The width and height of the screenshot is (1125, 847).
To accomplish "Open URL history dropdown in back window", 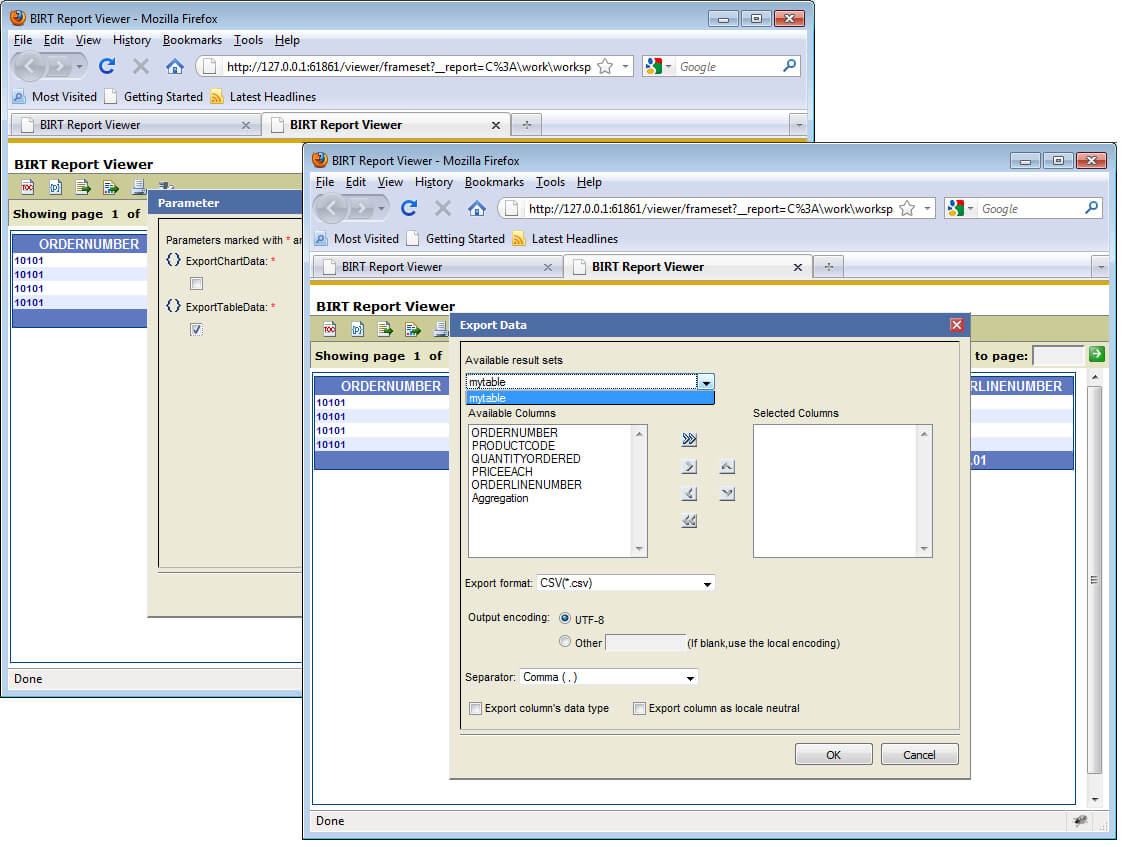I will (x=626, y=66).
